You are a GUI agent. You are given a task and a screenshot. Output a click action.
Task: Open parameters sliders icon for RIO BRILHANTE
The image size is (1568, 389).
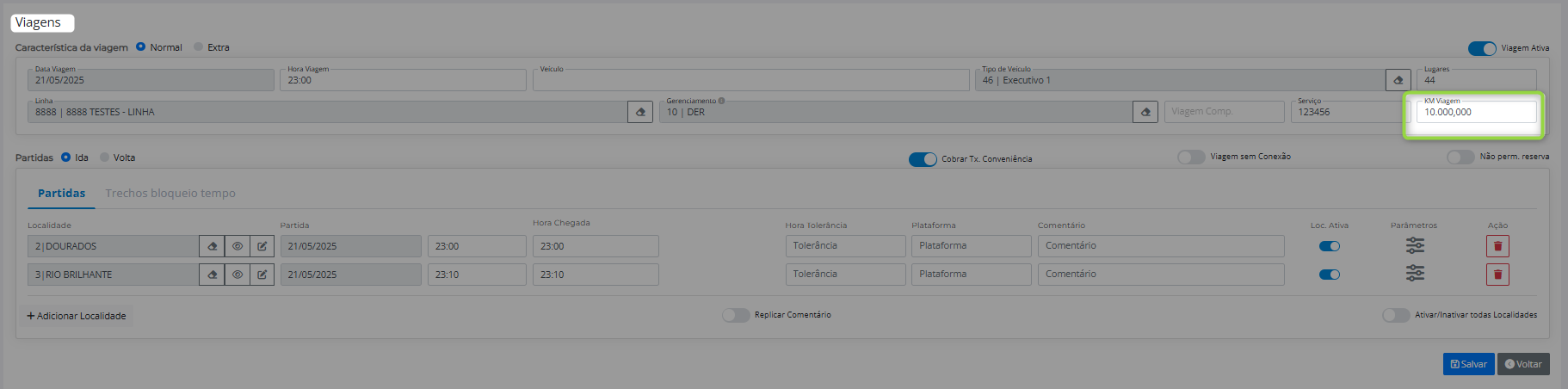click(1415, 274)
